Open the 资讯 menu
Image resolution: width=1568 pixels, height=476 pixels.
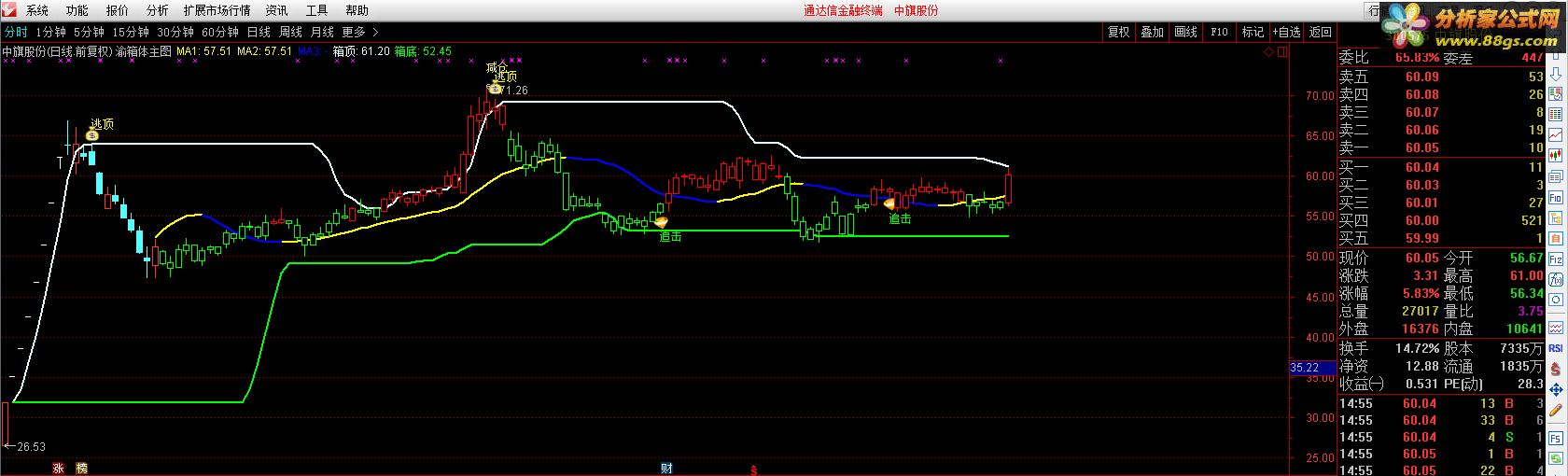click(x=276, y=10)
